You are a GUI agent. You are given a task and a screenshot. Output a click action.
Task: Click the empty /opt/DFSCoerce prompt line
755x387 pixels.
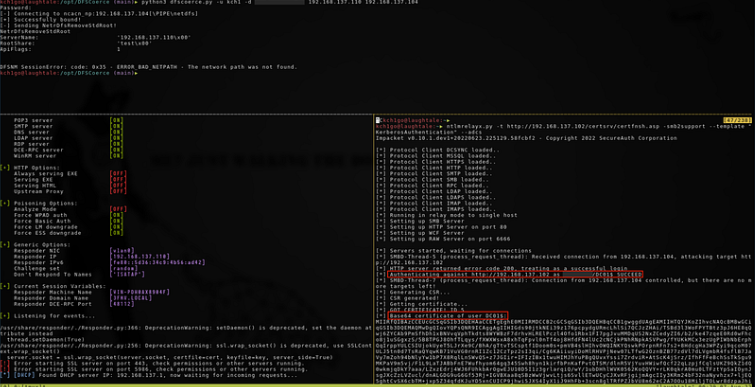pyautogui.click(x=69, y=73)
